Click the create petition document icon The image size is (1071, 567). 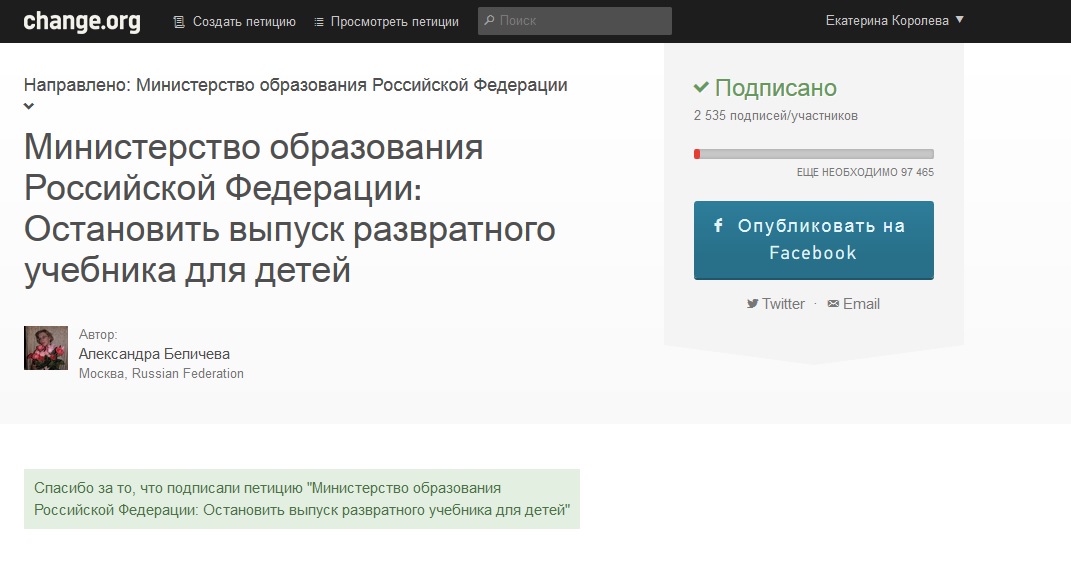point(179,22)
